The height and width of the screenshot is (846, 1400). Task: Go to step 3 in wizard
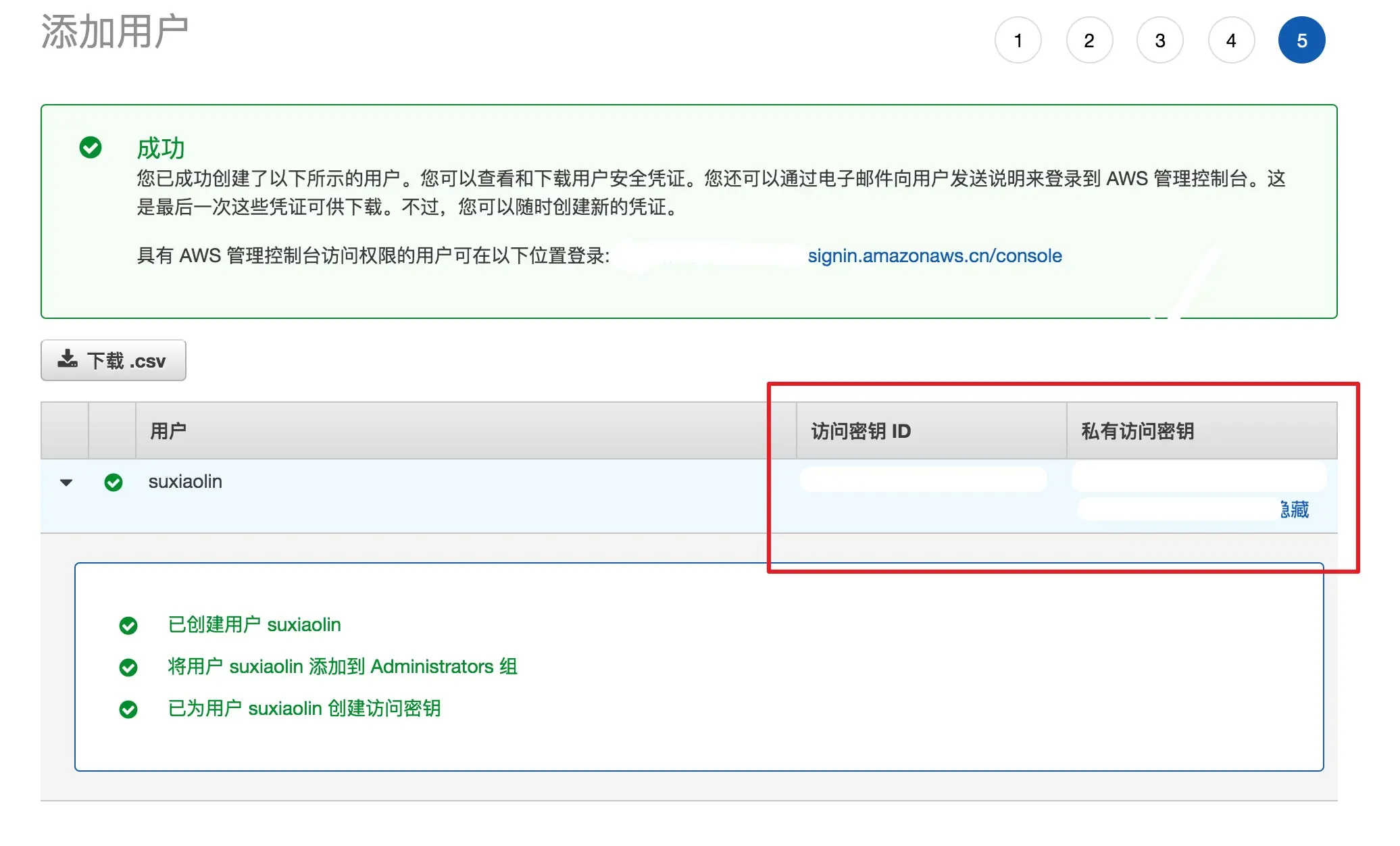pyautogui.click(x=1160, y=41)
